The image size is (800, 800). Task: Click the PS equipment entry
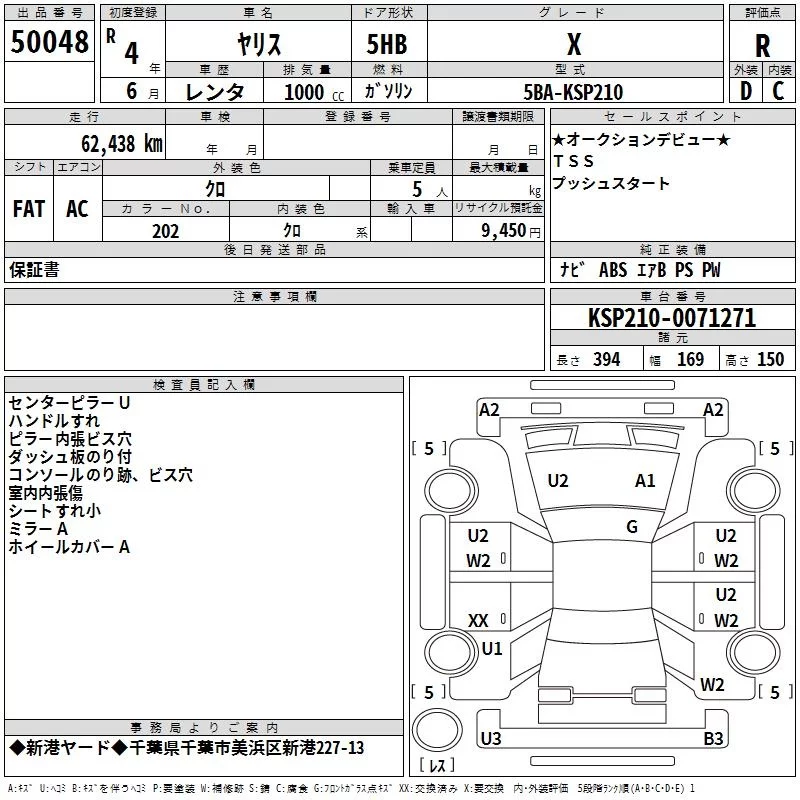(684, 270)
